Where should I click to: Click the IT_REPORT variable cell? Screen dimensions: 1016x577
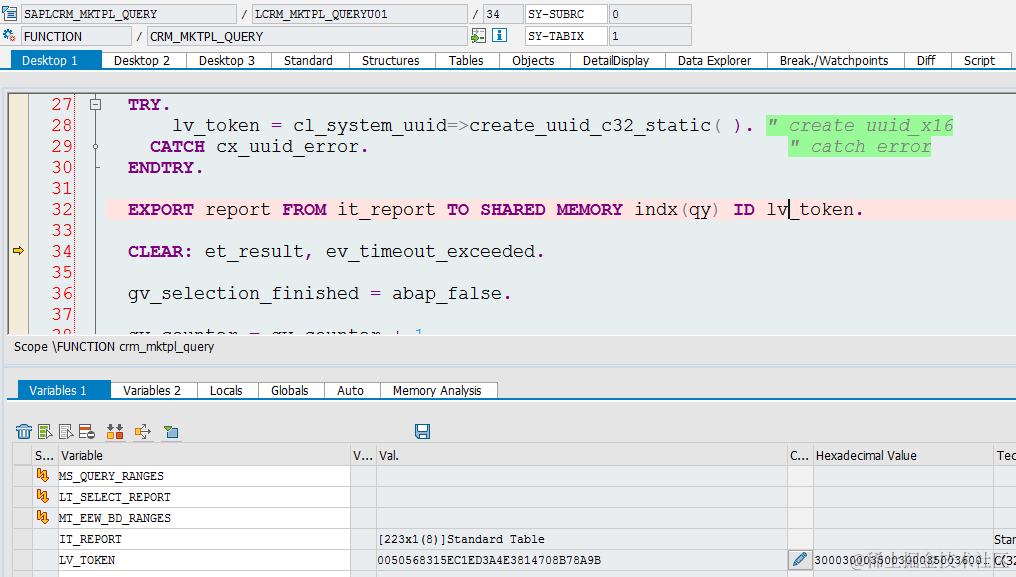coord(203,539)
